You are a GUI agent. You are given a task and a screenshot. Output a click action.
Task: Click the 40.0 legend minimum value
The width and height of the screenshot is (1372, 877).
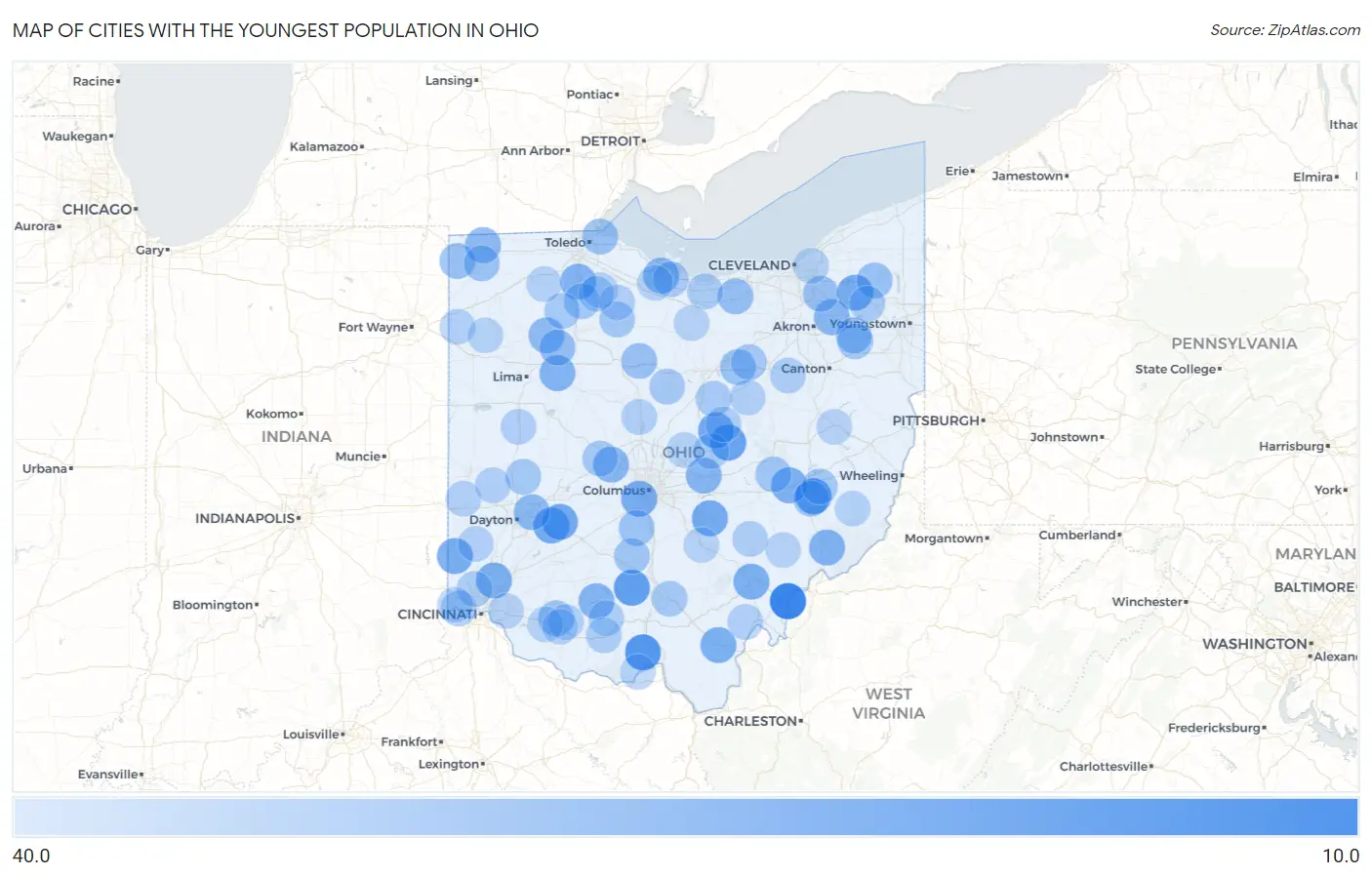coord(31,856)
